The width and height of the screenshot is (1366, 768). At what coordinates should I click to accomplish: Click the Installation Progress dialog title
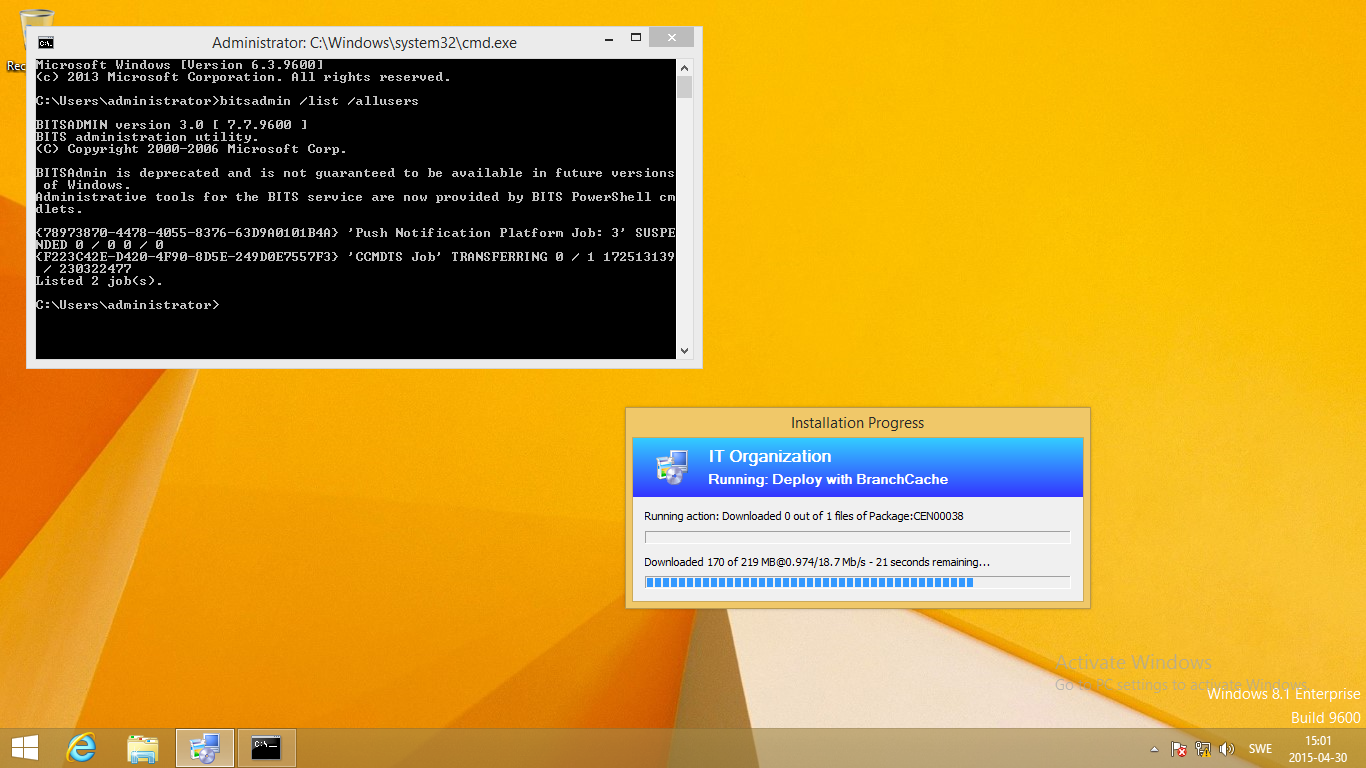(857, 423)
